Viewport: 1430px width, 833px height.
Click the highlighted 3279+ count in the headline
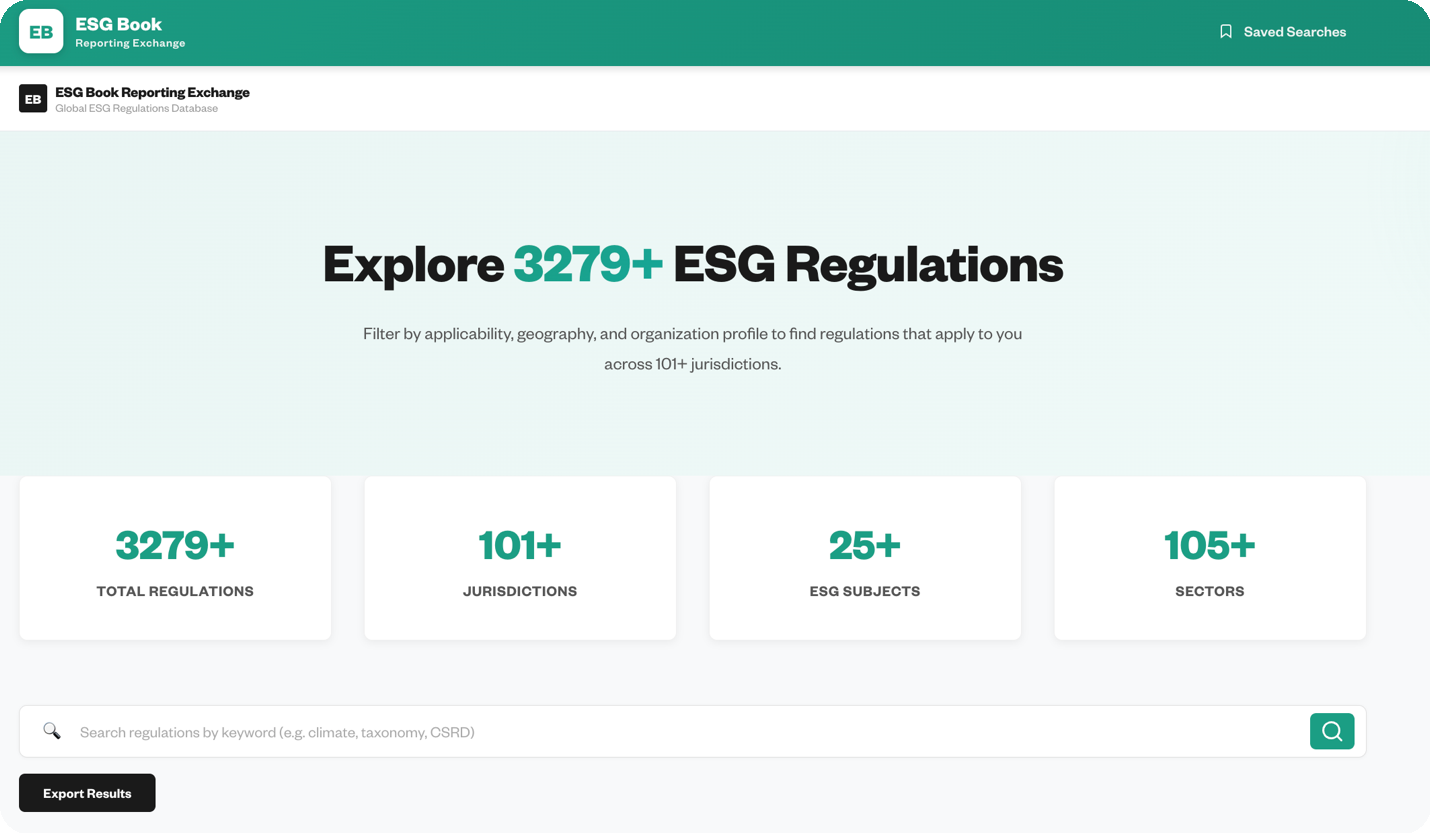click(x=586, y=264)
